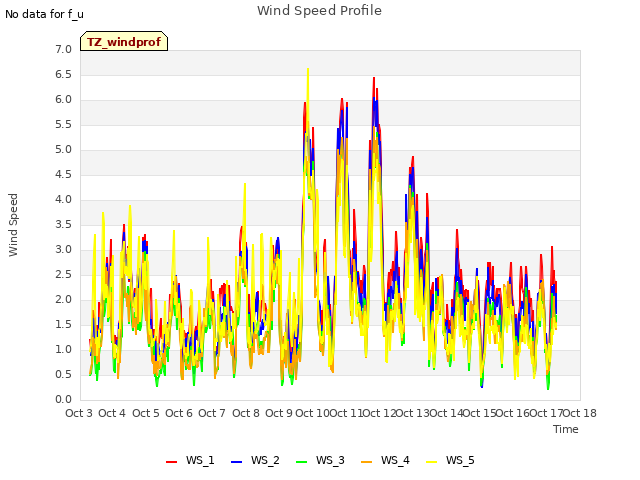640x480 pixels.
Task: Click the Oct 18 x-axis tick label
Action: pos(580,413)
